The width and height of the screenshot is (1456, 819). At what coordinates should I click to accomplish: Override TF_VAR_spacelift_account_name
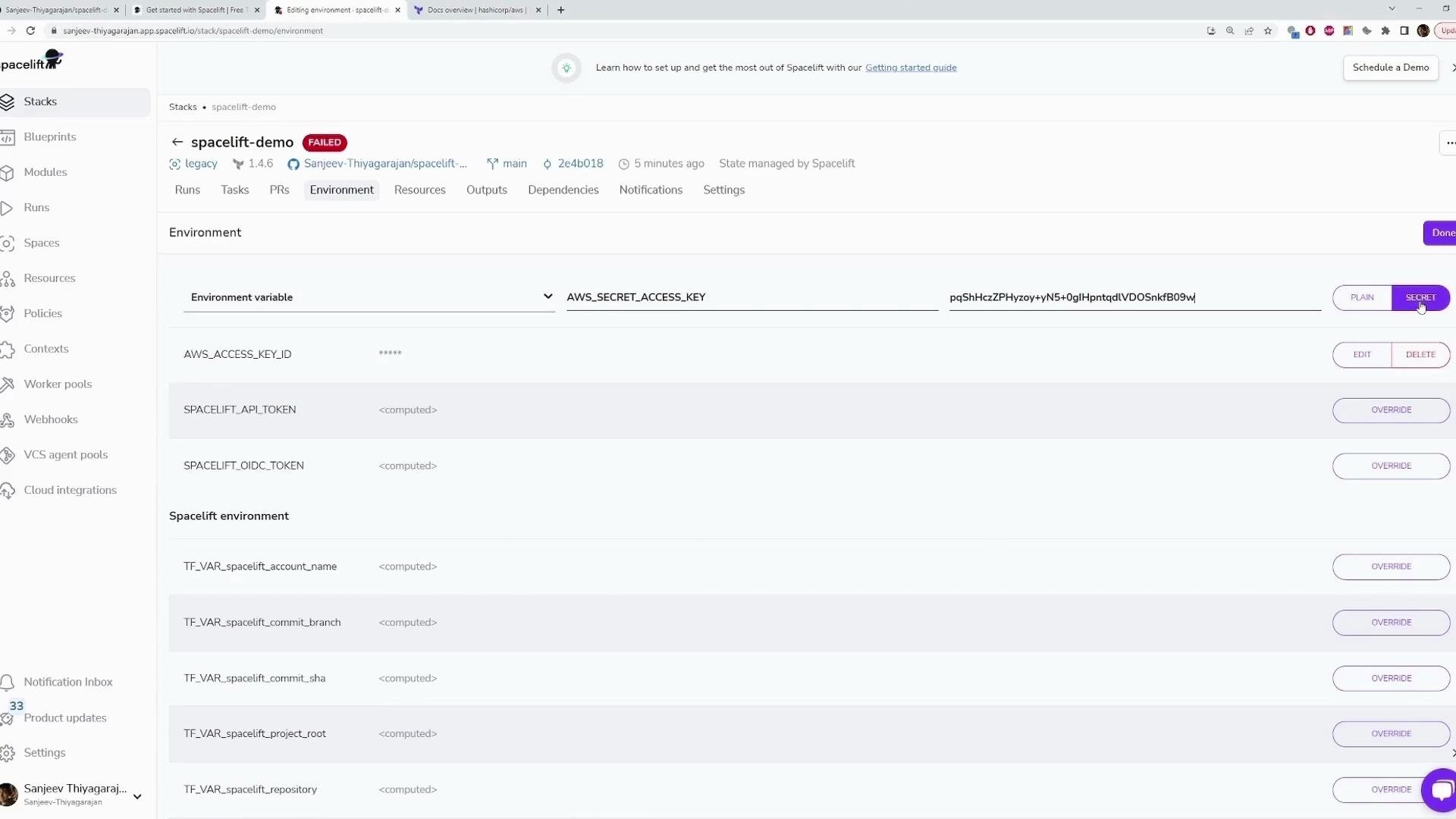[x=1391, y=567]
